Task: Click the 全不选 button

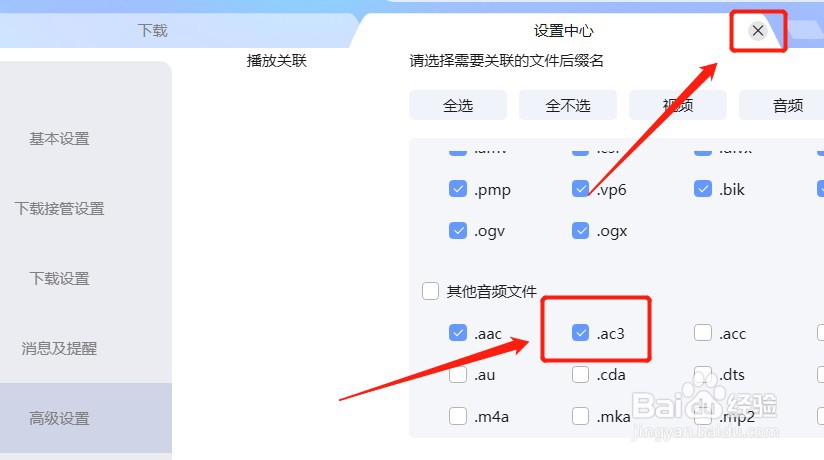Action: [x=568, y=105]
